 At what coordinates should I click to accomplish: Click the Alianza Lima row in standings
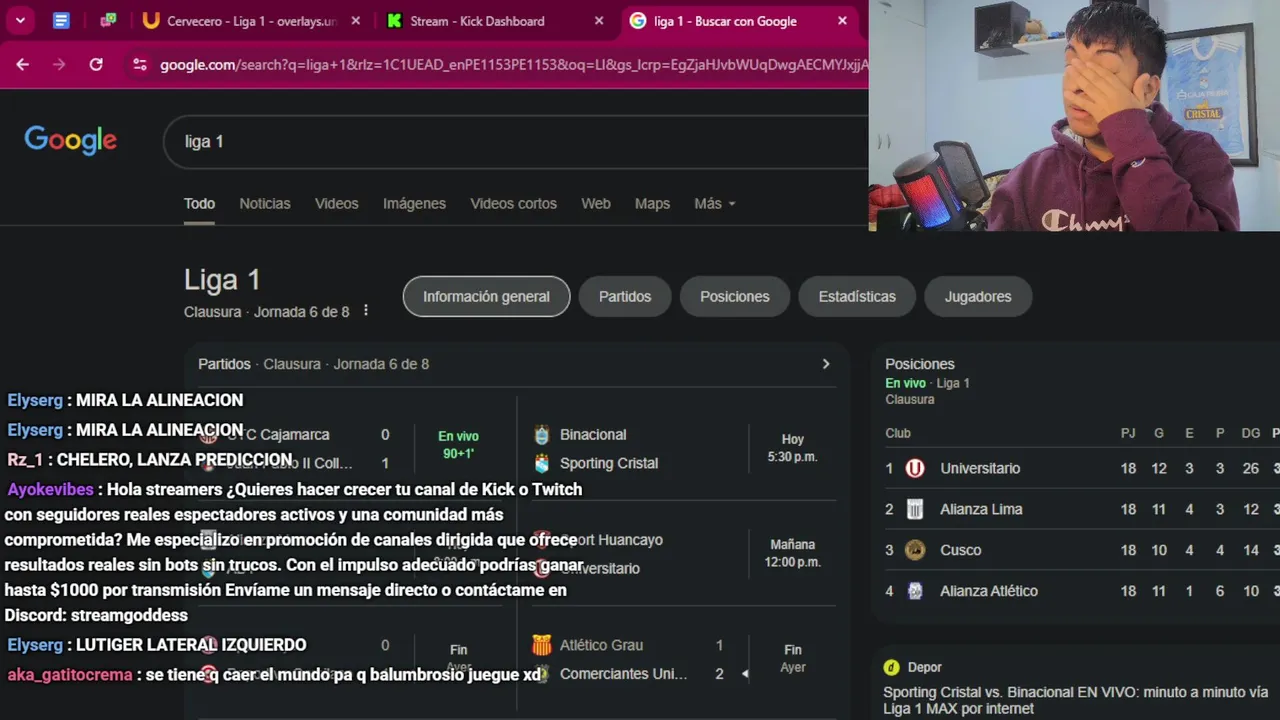1080,509
